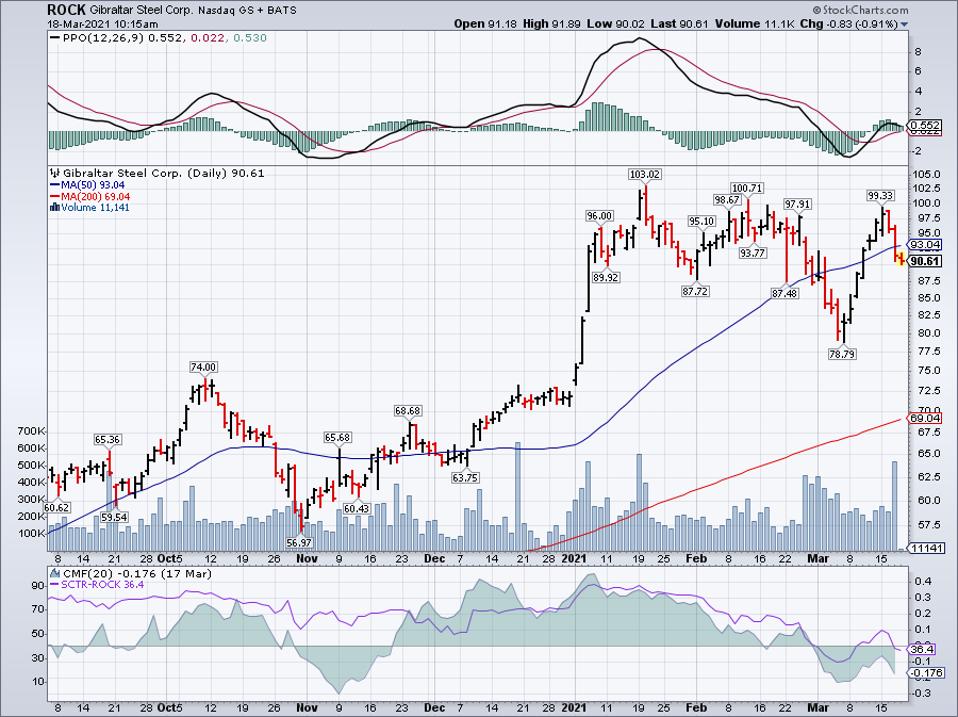The height and width of the screenshot is (717, 958).
Task: Click the 89.92 low price annotation
Action: tap(605, 277)
